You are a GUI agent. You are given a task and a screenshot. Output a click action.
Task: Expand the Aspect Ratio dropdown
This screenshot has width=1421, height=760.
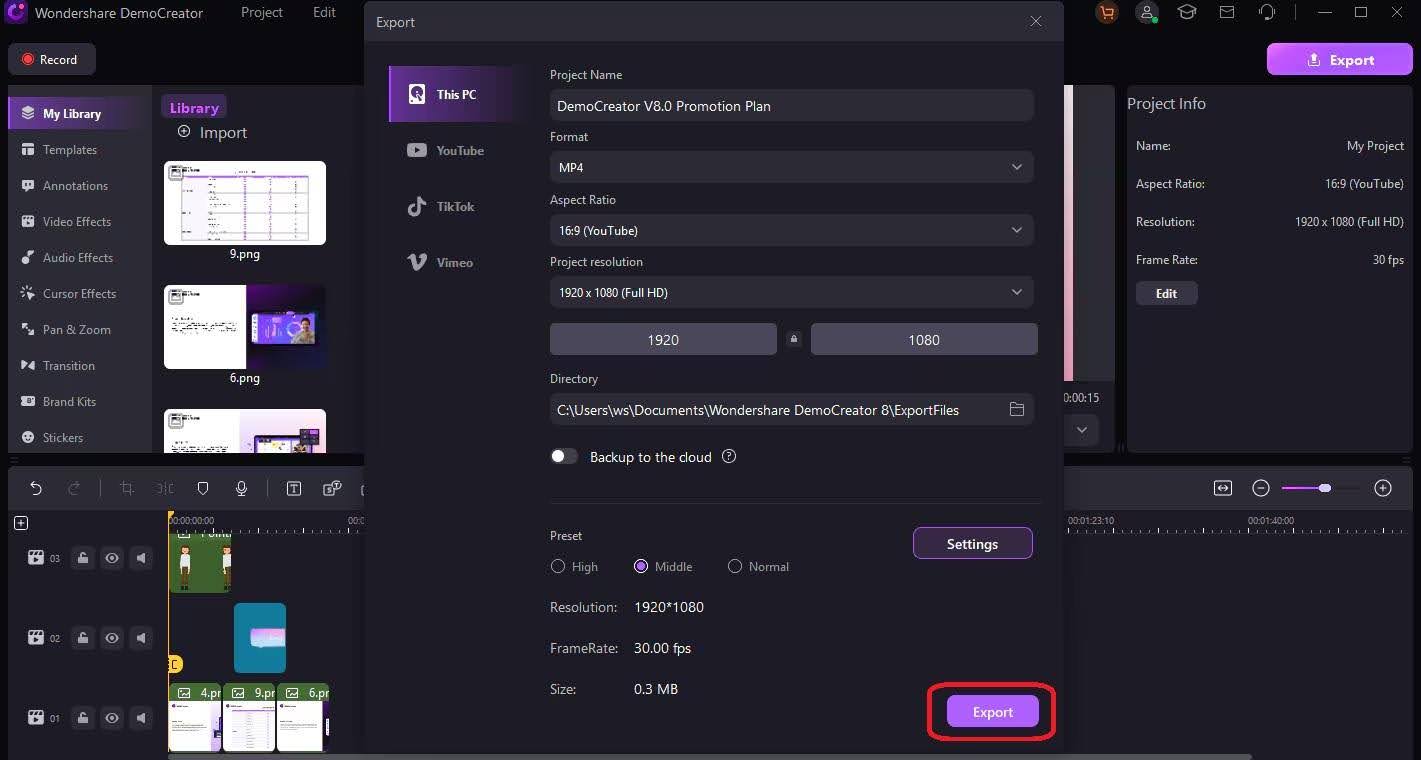[791, 230]
